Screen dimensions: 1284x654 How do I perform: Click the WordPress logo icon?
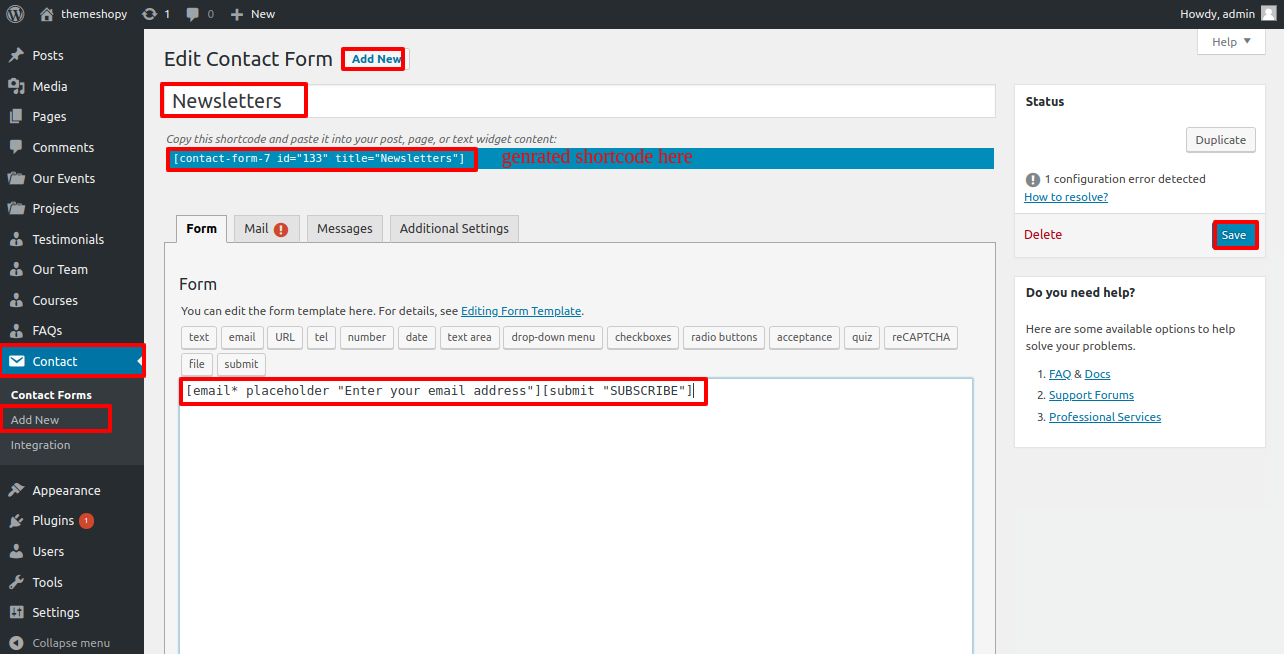coord(15,14)
